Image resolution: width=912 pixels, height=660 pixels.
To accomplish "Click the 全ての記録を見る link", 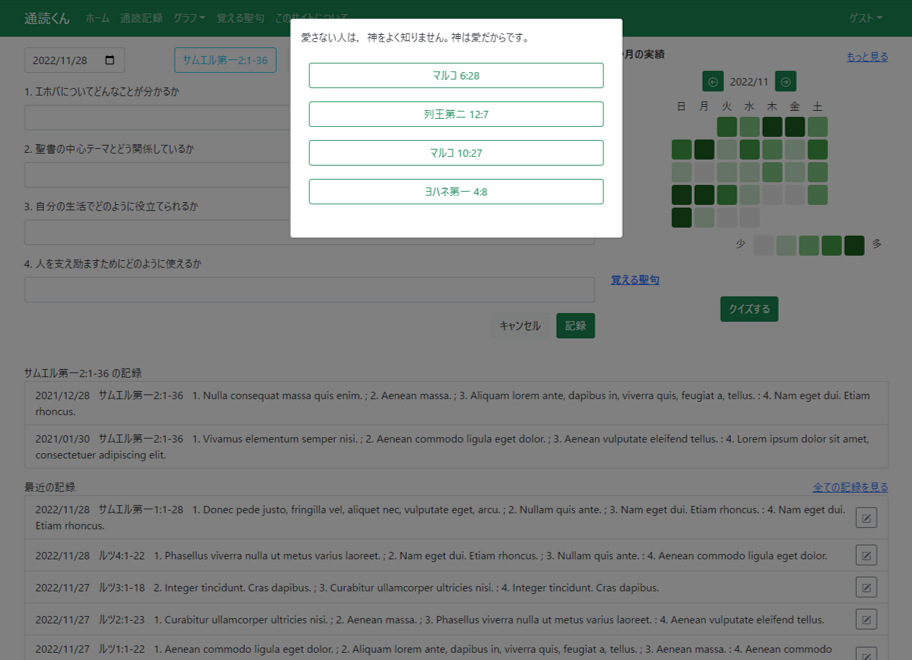I will (x=850, y=488).
